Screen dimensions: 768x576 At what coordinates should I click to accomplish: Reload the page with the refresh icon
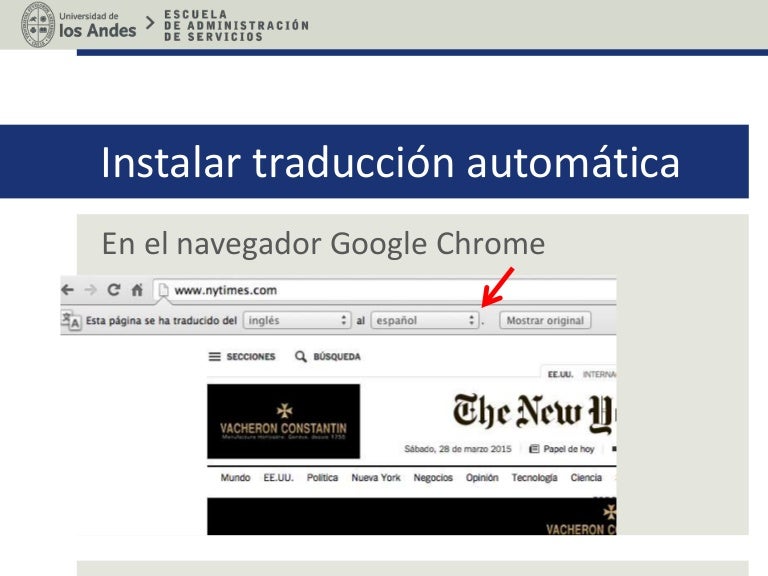(x=114, y=290)
